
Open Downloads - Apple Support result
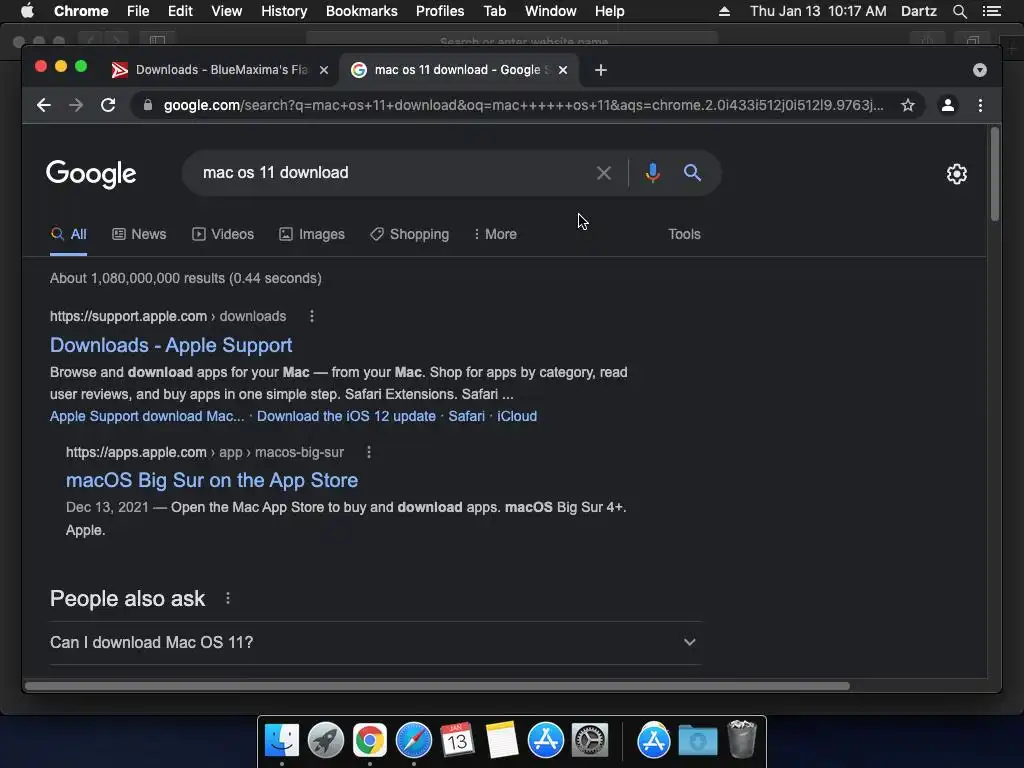171,345
